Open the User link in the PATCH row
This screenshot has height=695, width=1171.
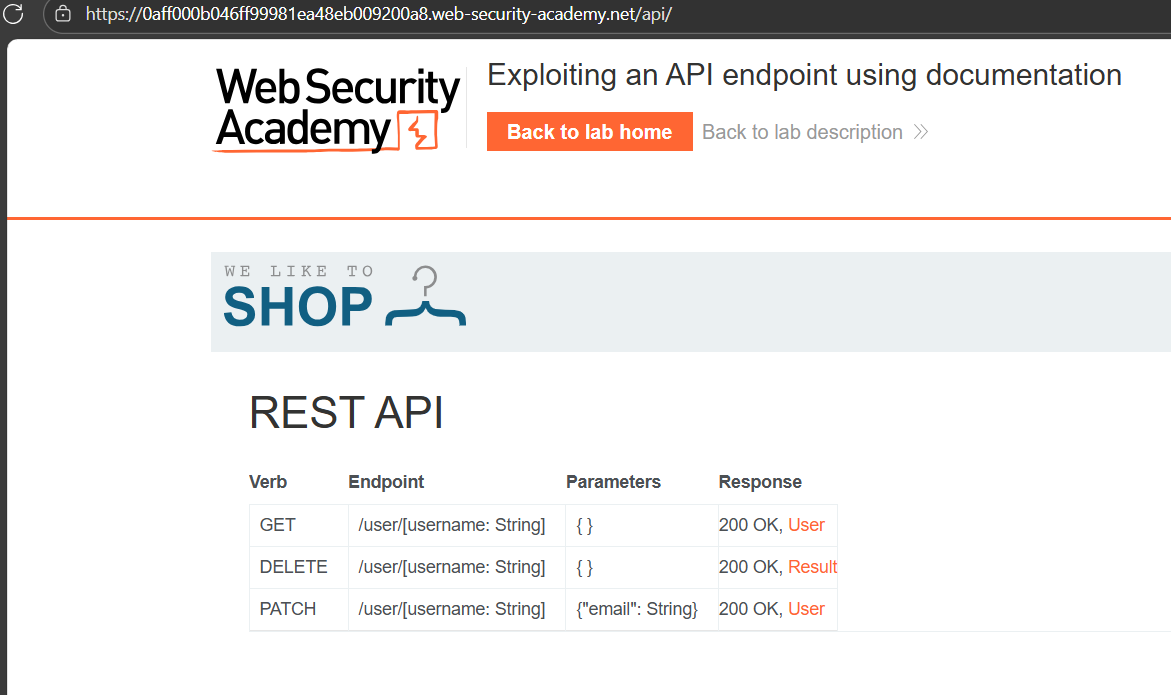808,608
